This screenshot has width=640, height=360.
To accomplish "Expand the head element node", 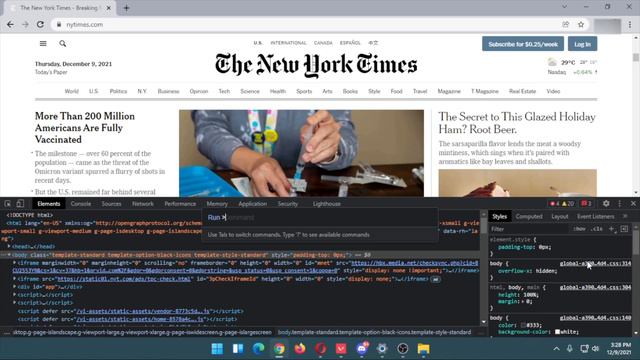I will [x=9, y=247].
